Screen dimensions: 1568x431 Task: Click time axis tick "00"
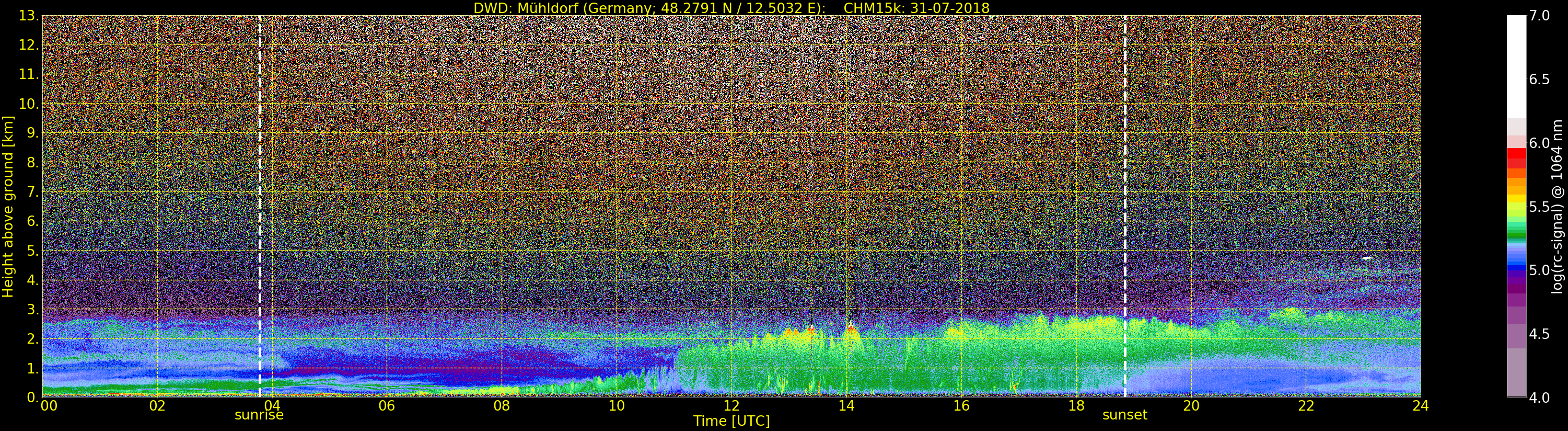[x=49, y=406]
